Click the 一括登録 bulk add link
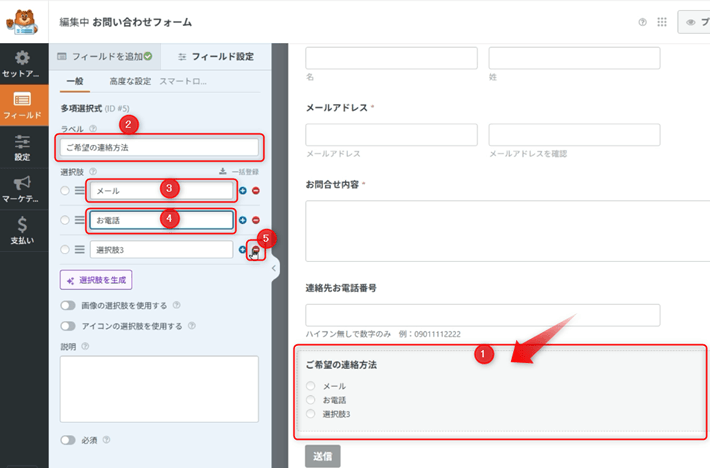This screenshot has height=468, width=710. 239,172
